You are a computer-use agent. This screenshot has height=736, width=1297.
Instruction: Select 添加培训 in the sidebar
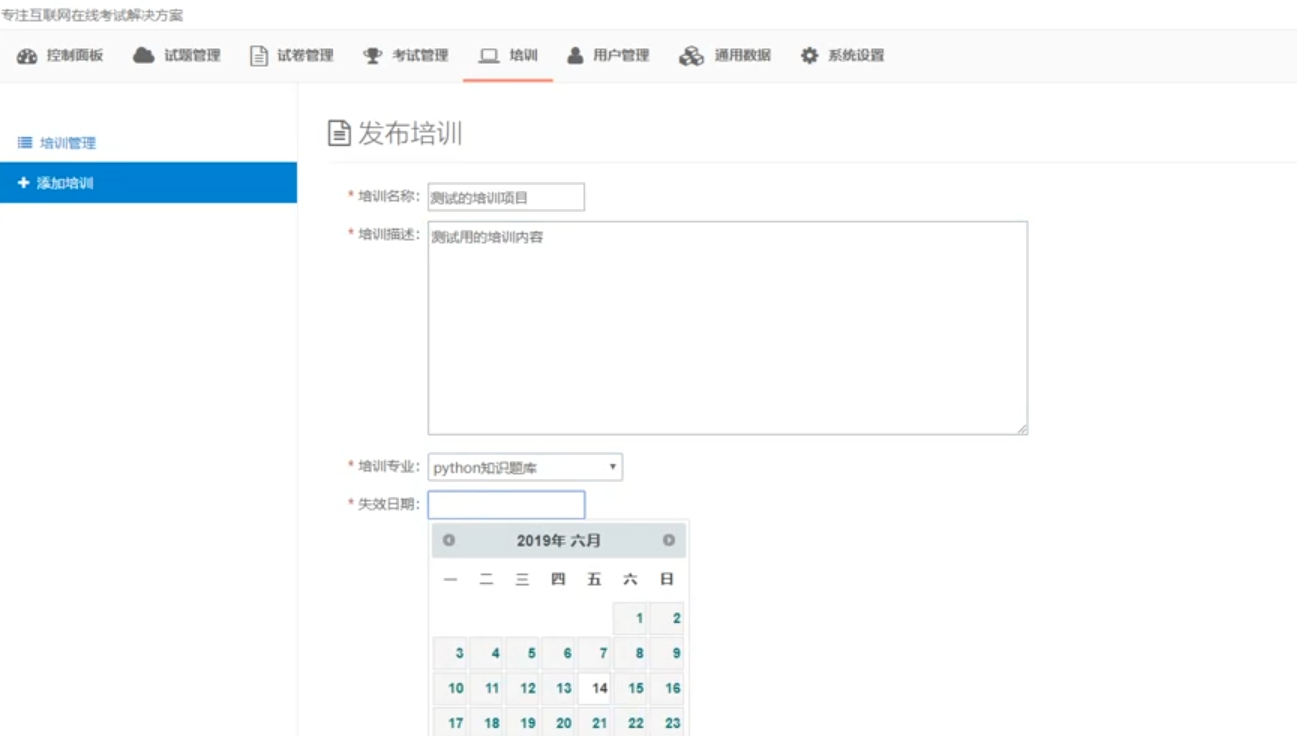coord(148,183)
